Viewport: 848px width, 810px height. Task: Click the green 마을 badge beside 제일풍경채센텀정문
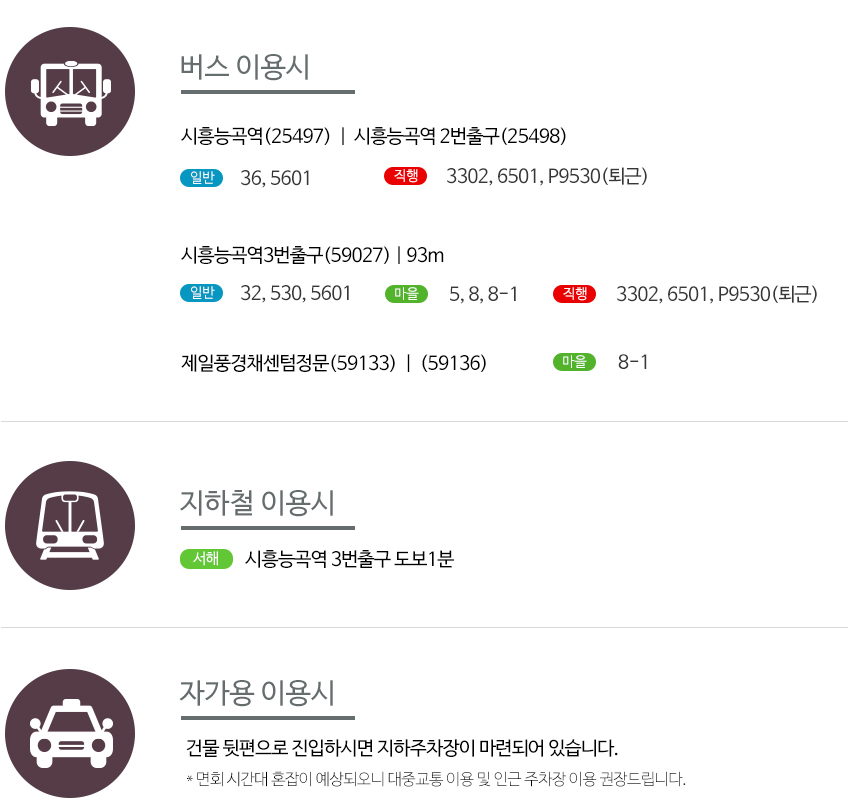click(574, 362)
